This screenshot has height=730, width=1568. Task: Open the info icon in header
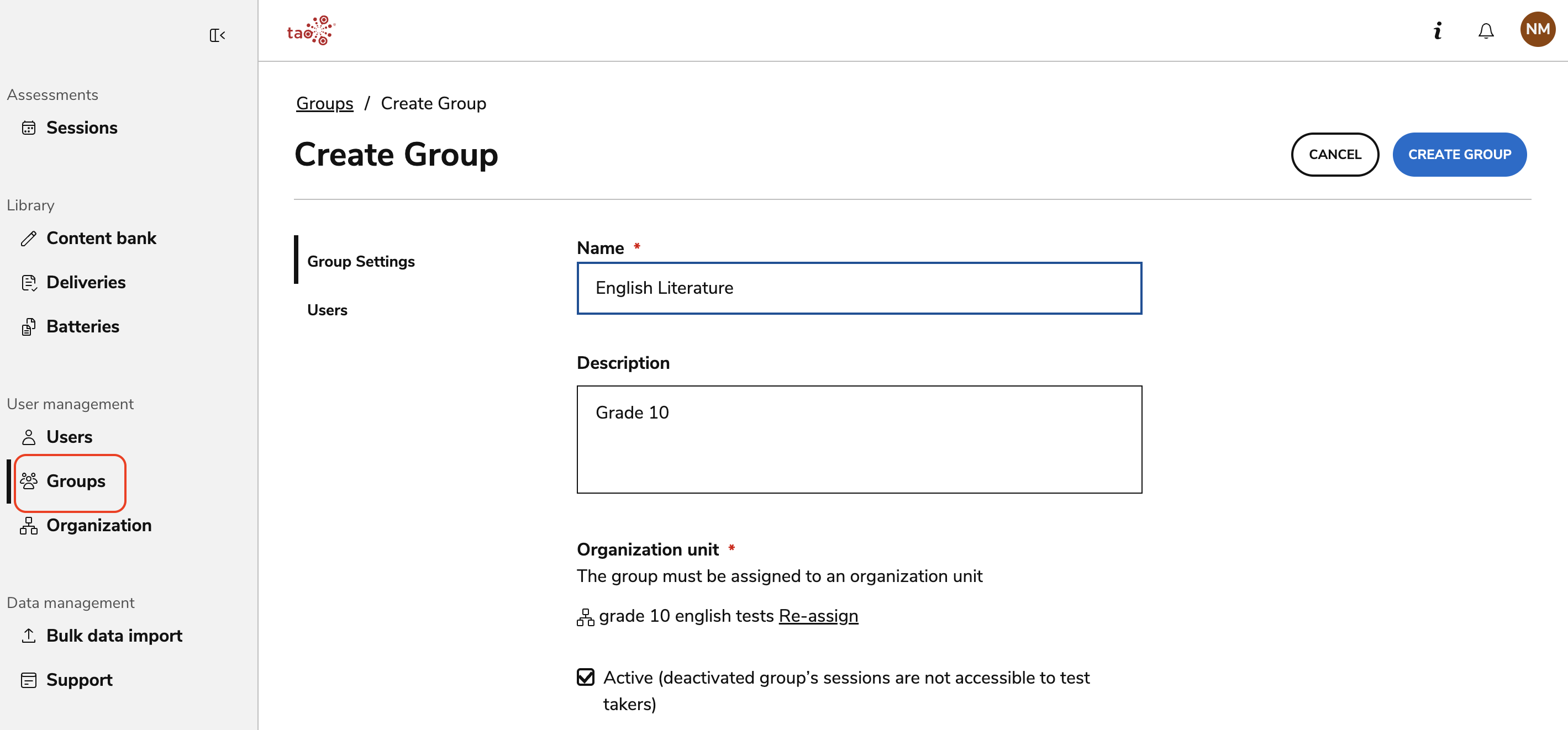1437,30
